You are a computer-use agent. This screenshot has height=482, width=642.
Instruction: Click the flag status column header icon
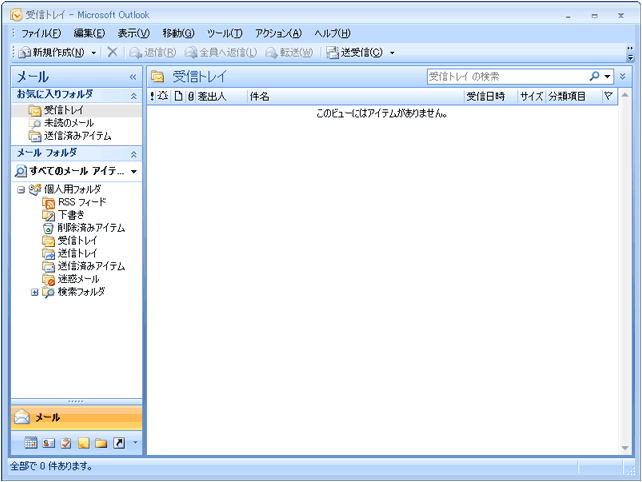pyautogui.click(x=609, y=97)
